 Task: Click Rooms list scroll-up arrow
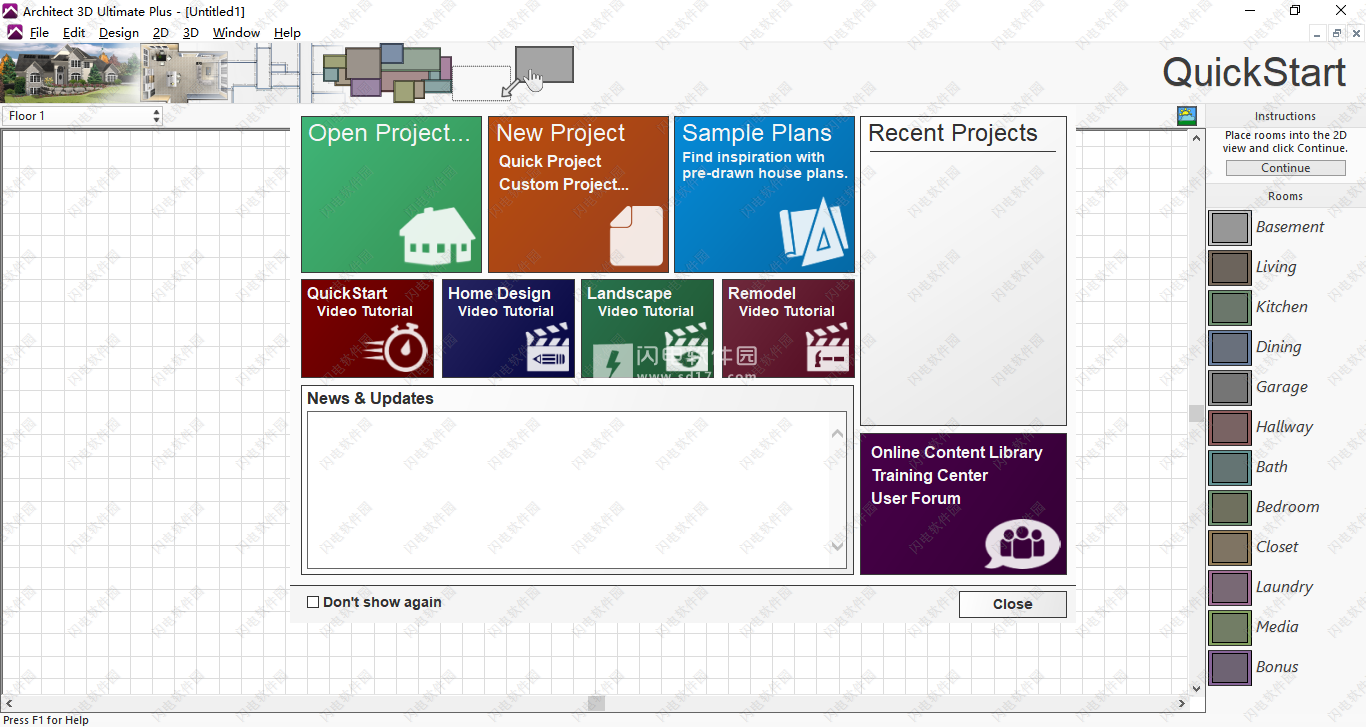point(1196,136)
